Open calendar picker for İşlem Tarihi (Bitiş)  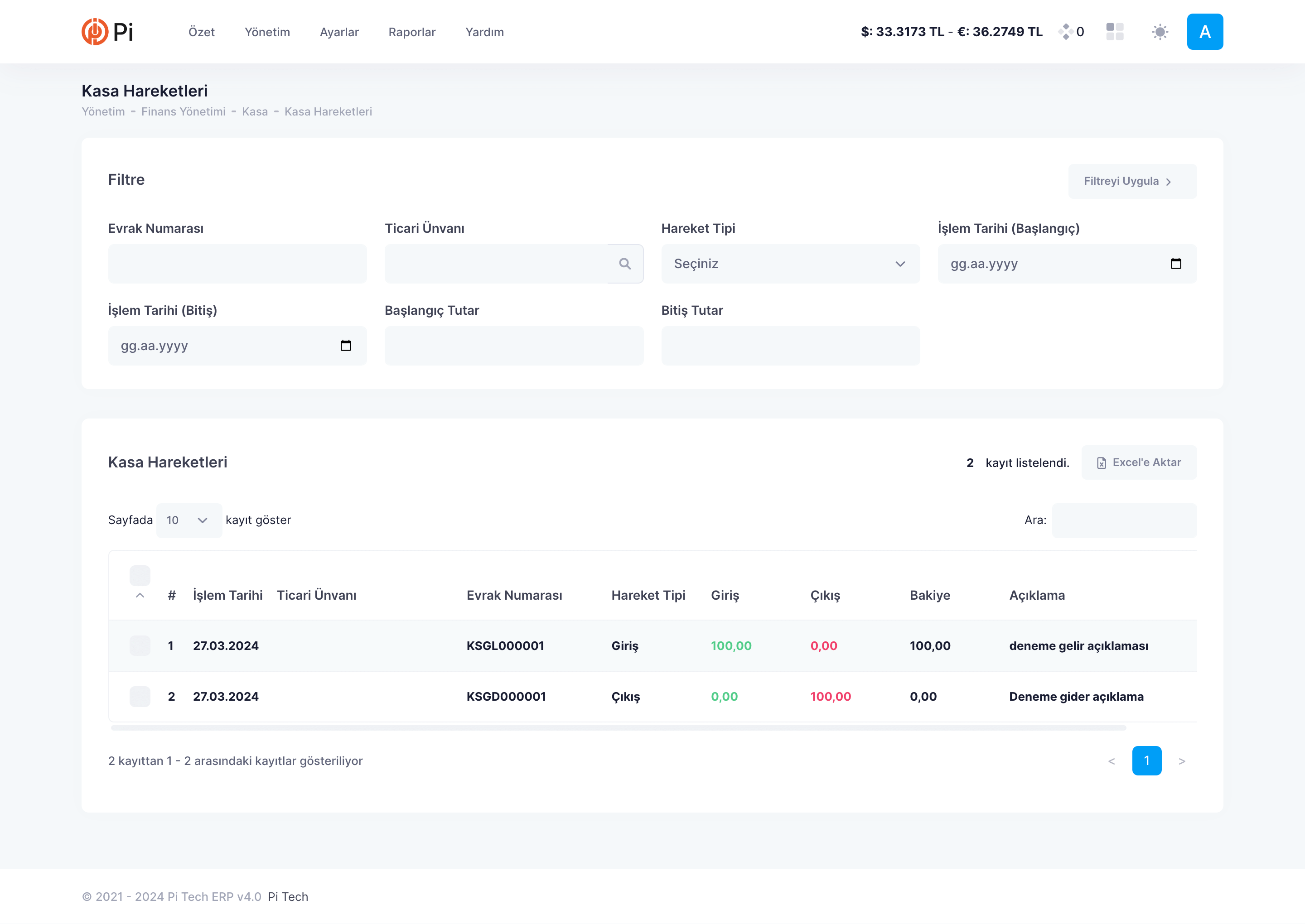click(345, 346)
